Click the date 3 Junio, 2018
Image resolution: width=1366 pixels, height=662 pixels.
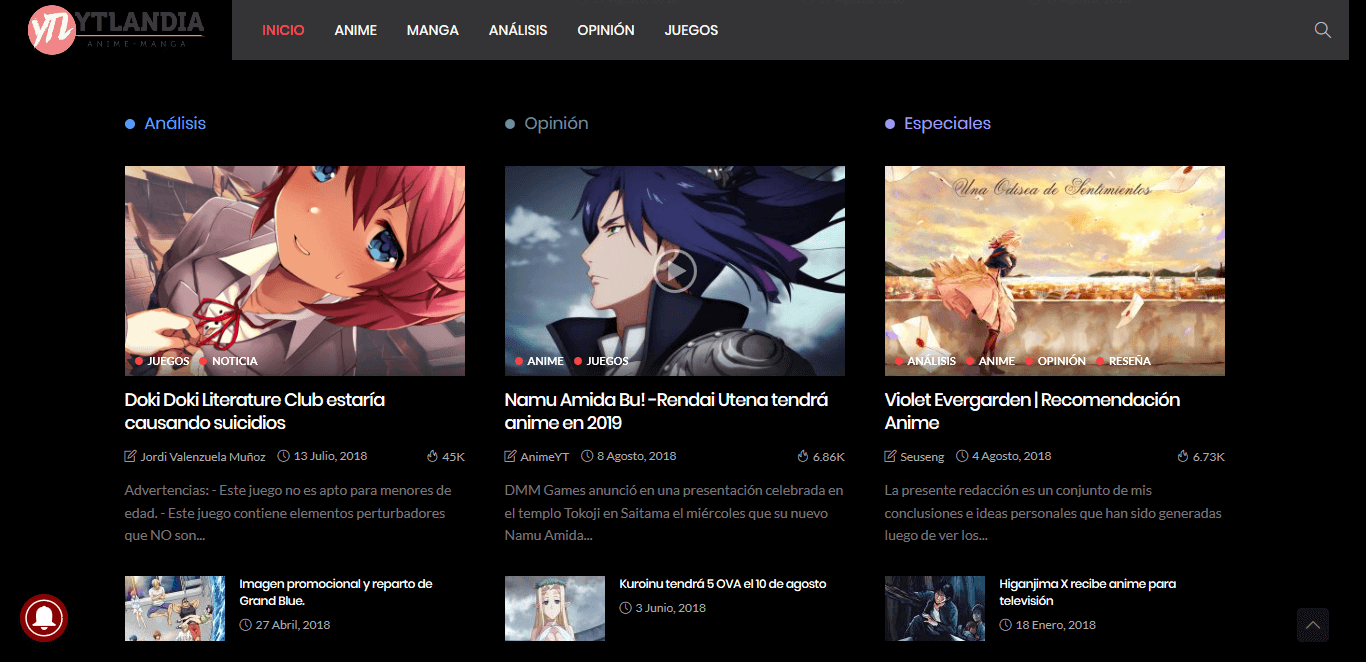point(671,608)
